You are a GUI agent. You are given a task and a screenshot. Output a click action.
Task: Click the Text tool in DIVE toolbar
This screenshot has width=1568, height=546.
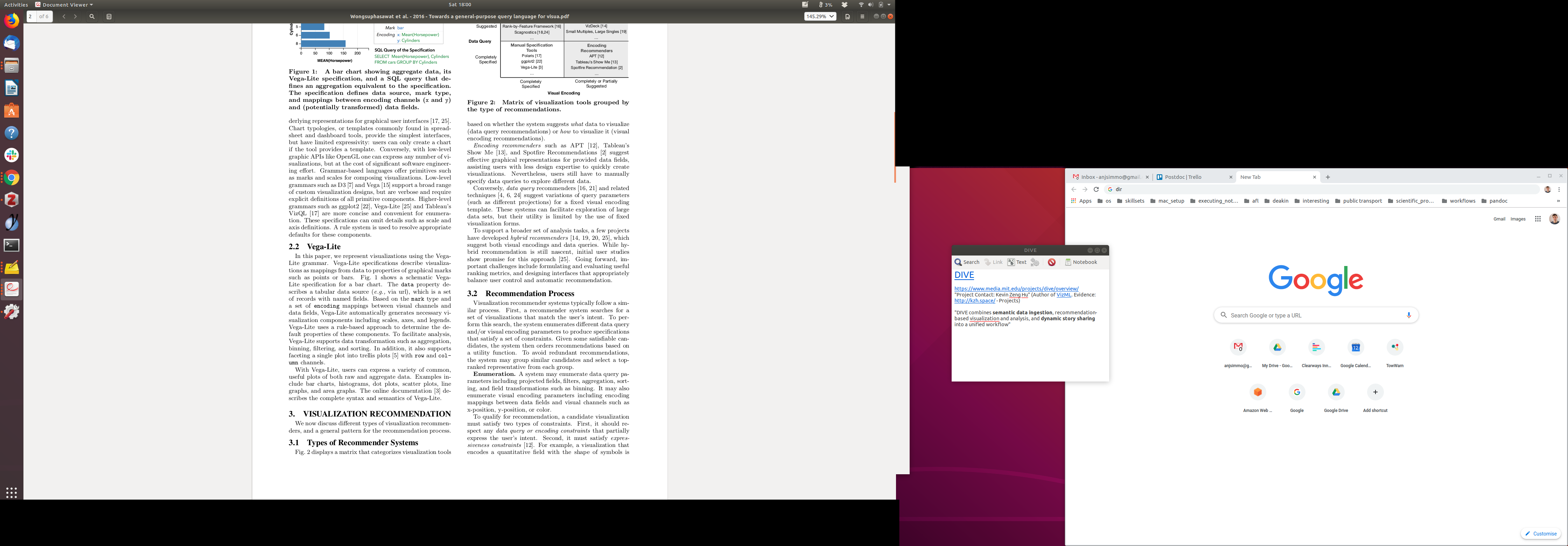point(1016,262)
